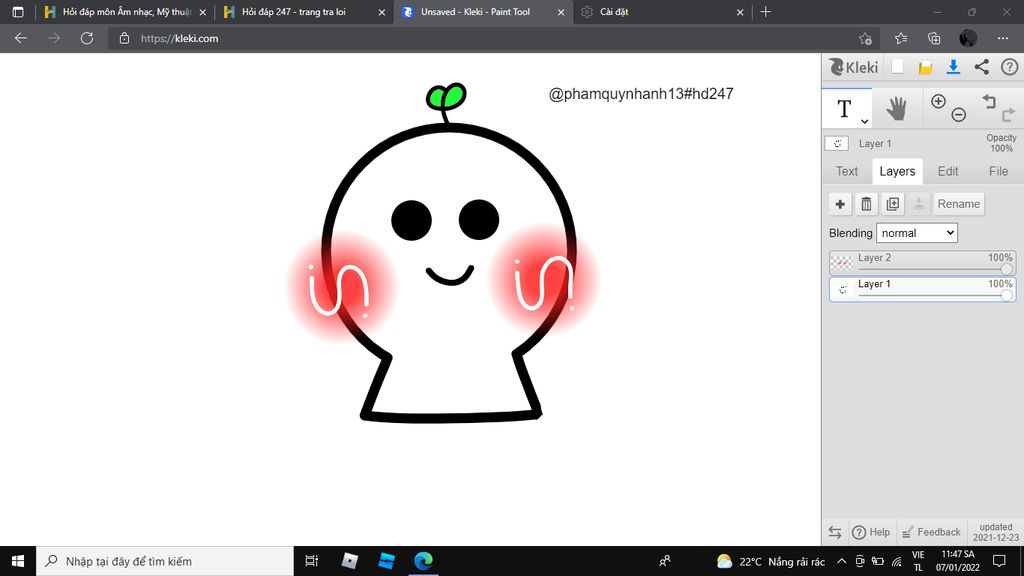Reload the Kleki page

tap(87, 39)
